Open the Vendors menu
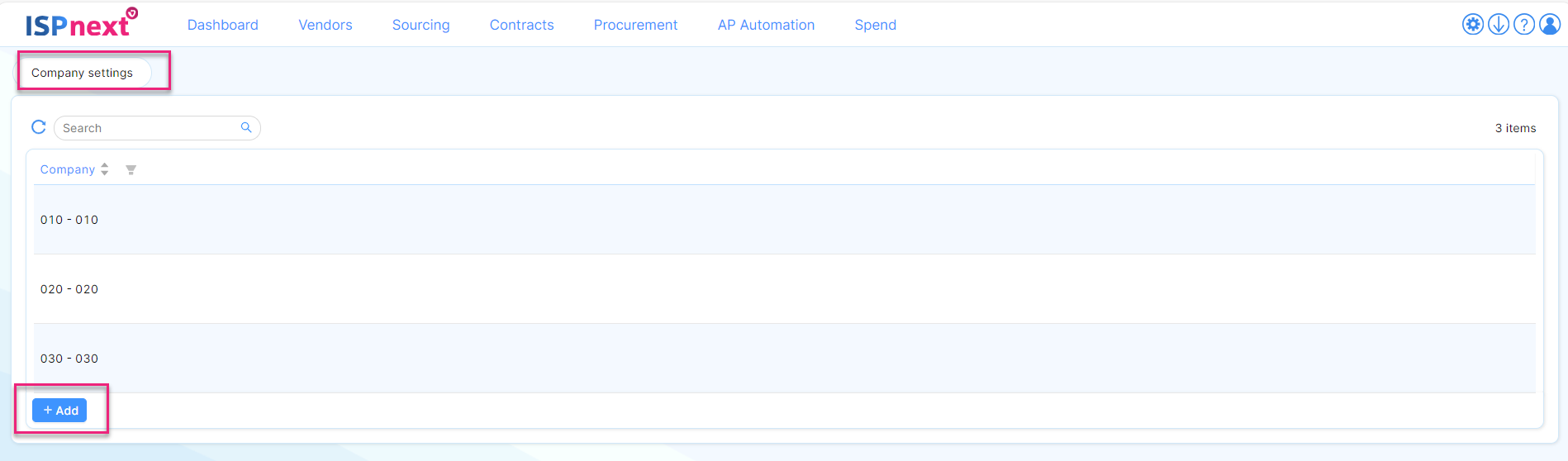The height and width of the screenshot is (461, 1568). coord(325,25)
